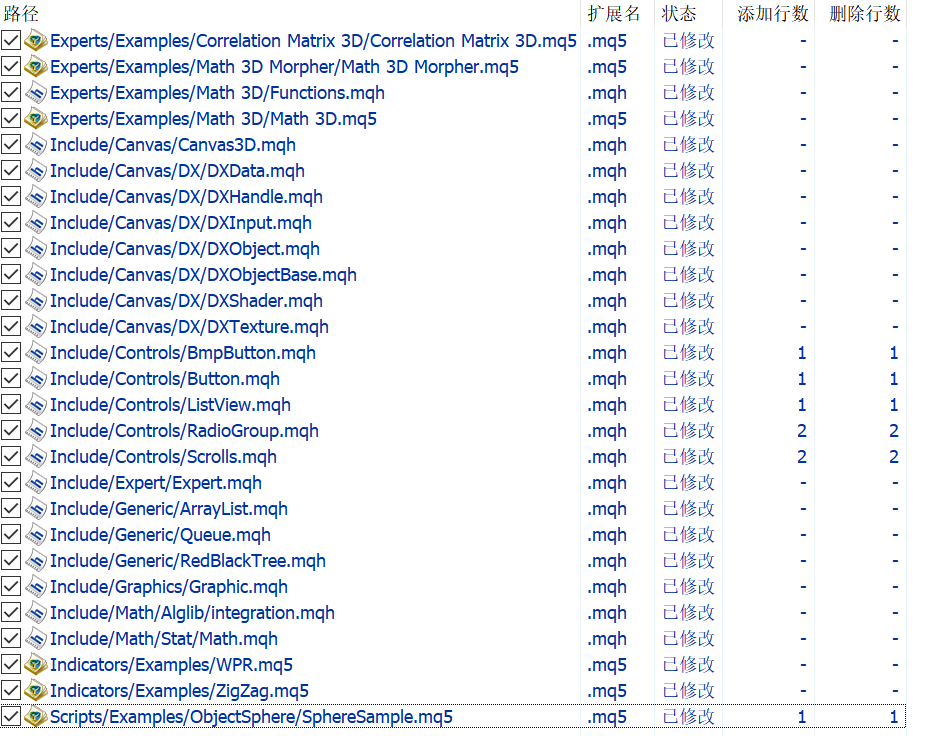Click the file icon of ListView.mqh
This screenshot has width=931, height=736.
pos(36,405)
